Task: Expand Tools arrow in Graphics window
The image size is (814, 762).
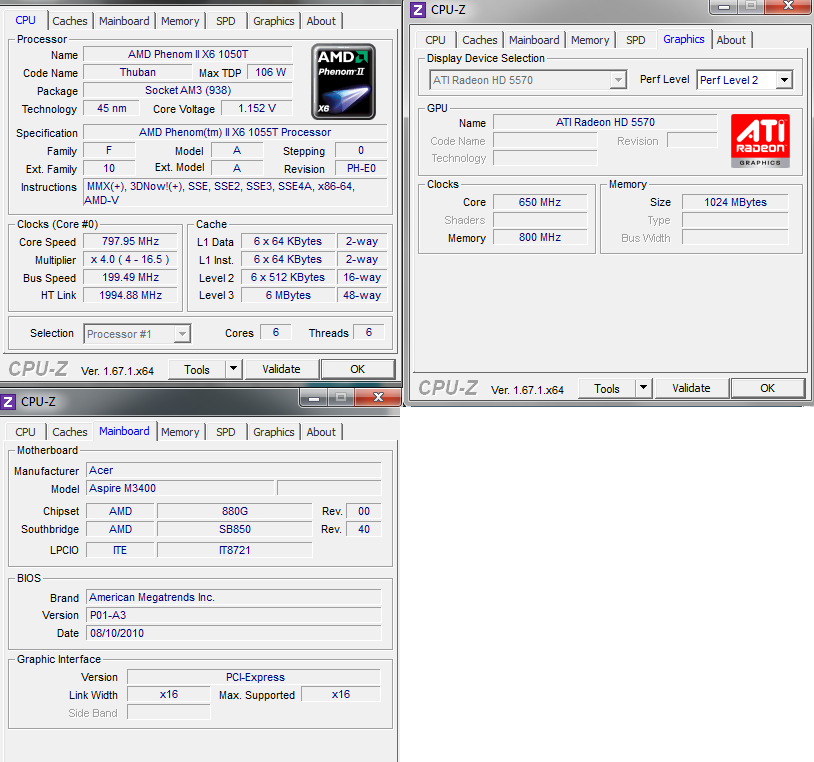Action: tap(644, 388)
